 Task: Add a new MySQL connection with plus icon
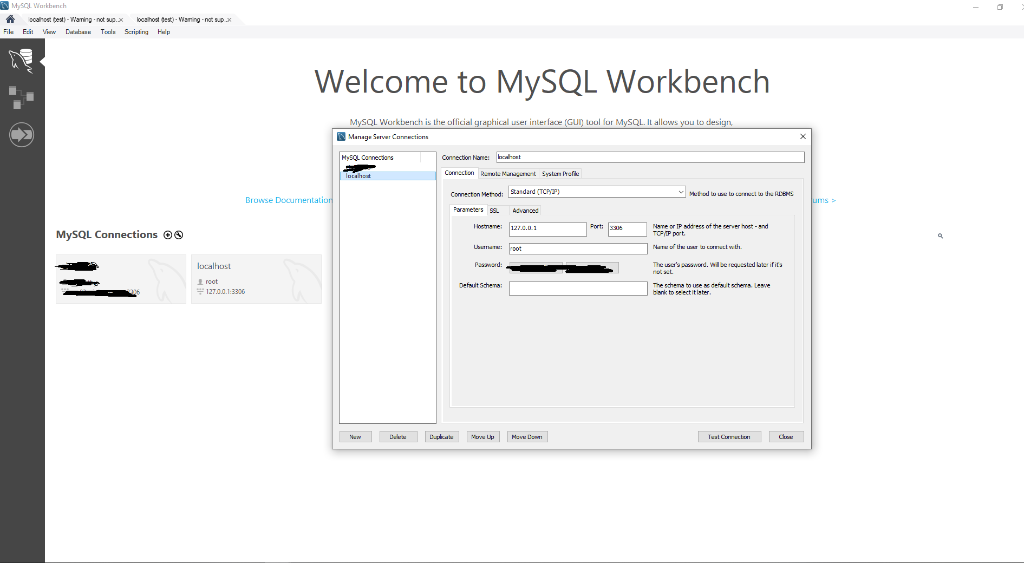168,235
